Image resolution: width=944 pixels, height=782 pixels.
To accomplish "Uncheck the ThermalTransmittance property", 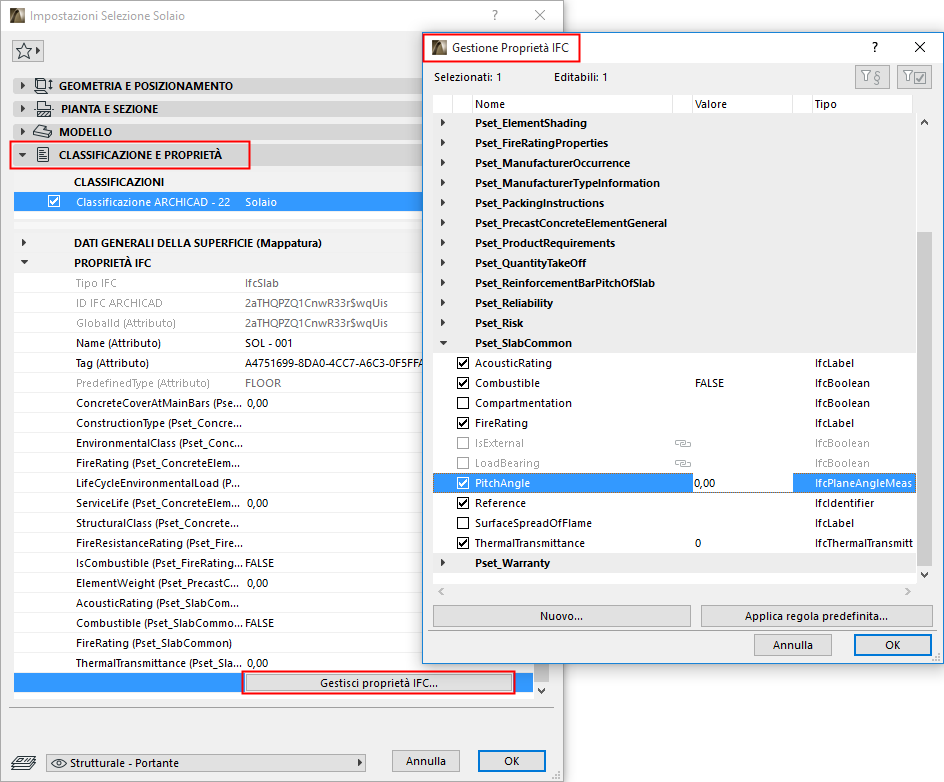I will (x=463, y=543).
